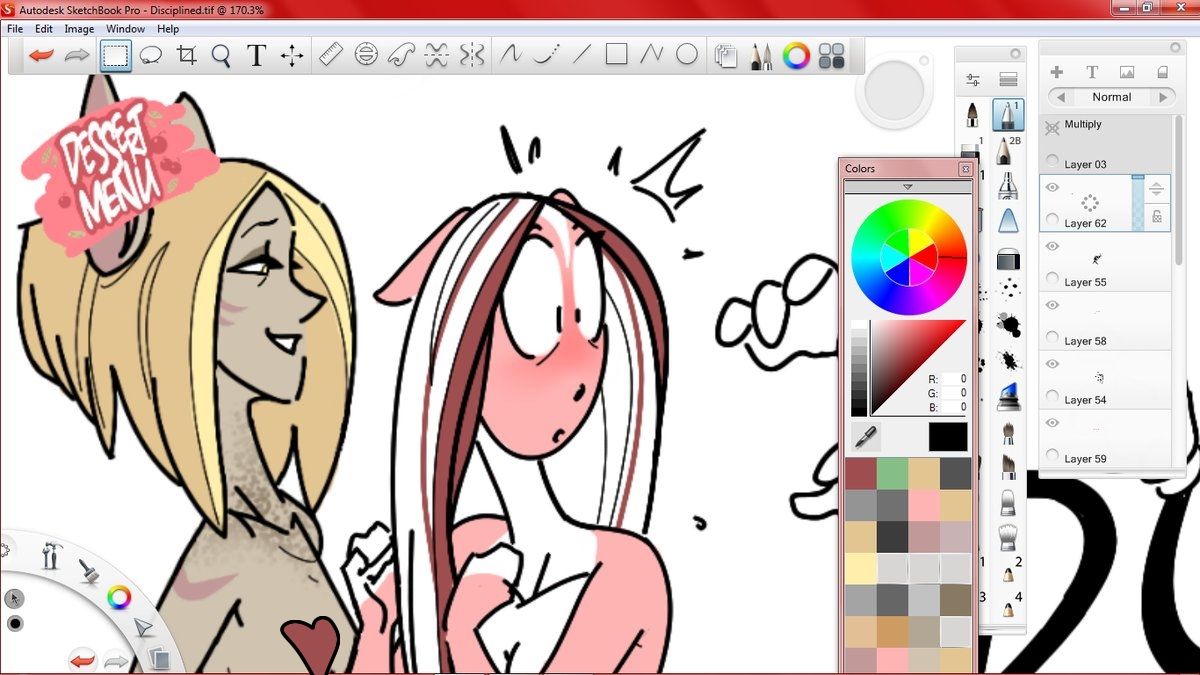Open the Normal blend mode selector
The height and width of the screenshot is (675, 1200).
1111,98
